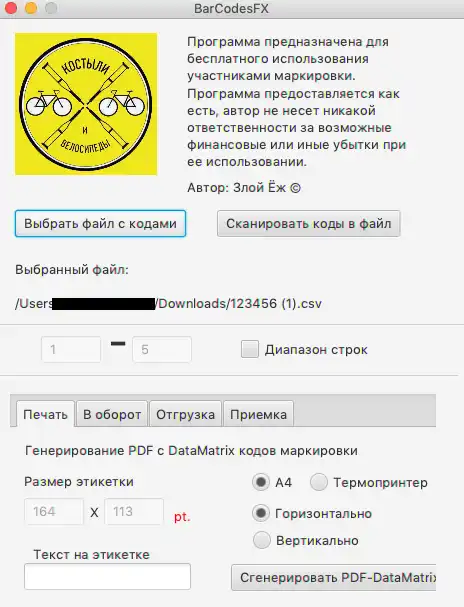
Task: Enable the Диапазон строк checkbox
Action: (x=250, y=349)
